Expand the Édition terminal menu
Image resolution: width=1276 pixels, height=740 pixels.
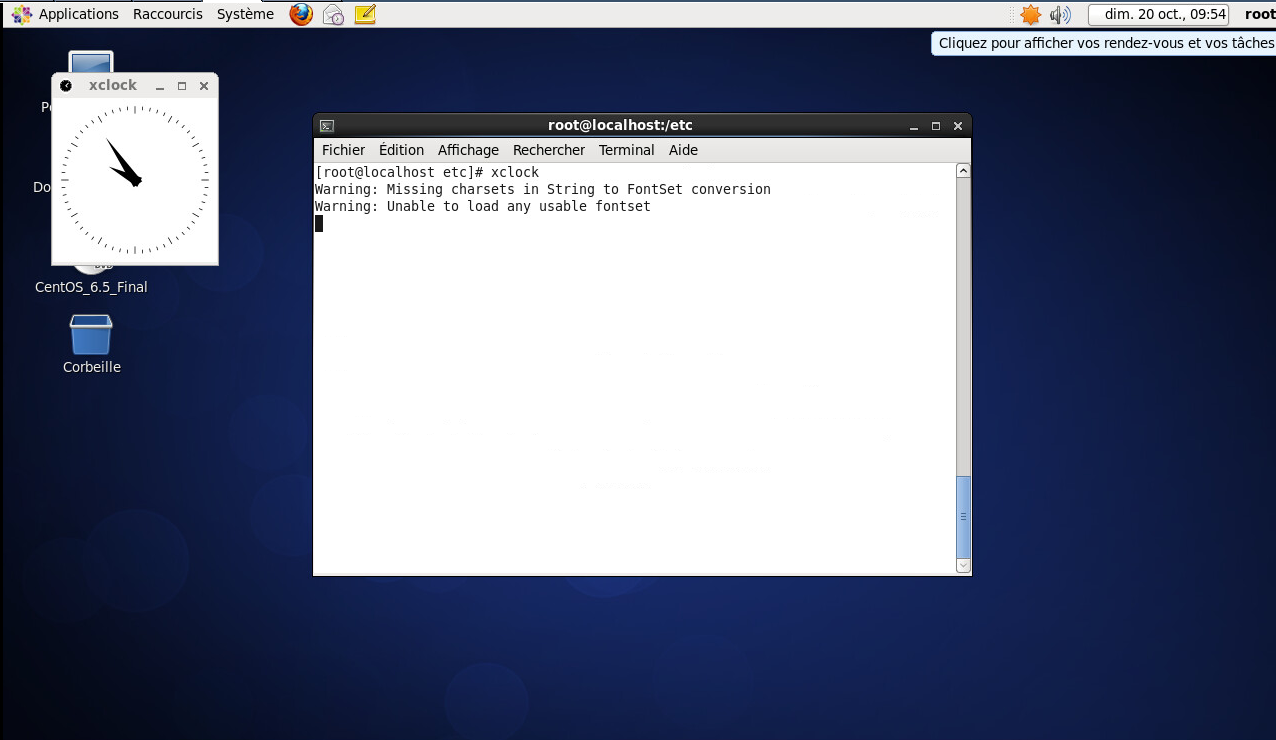pyautogui.click(x=401, y=150)
